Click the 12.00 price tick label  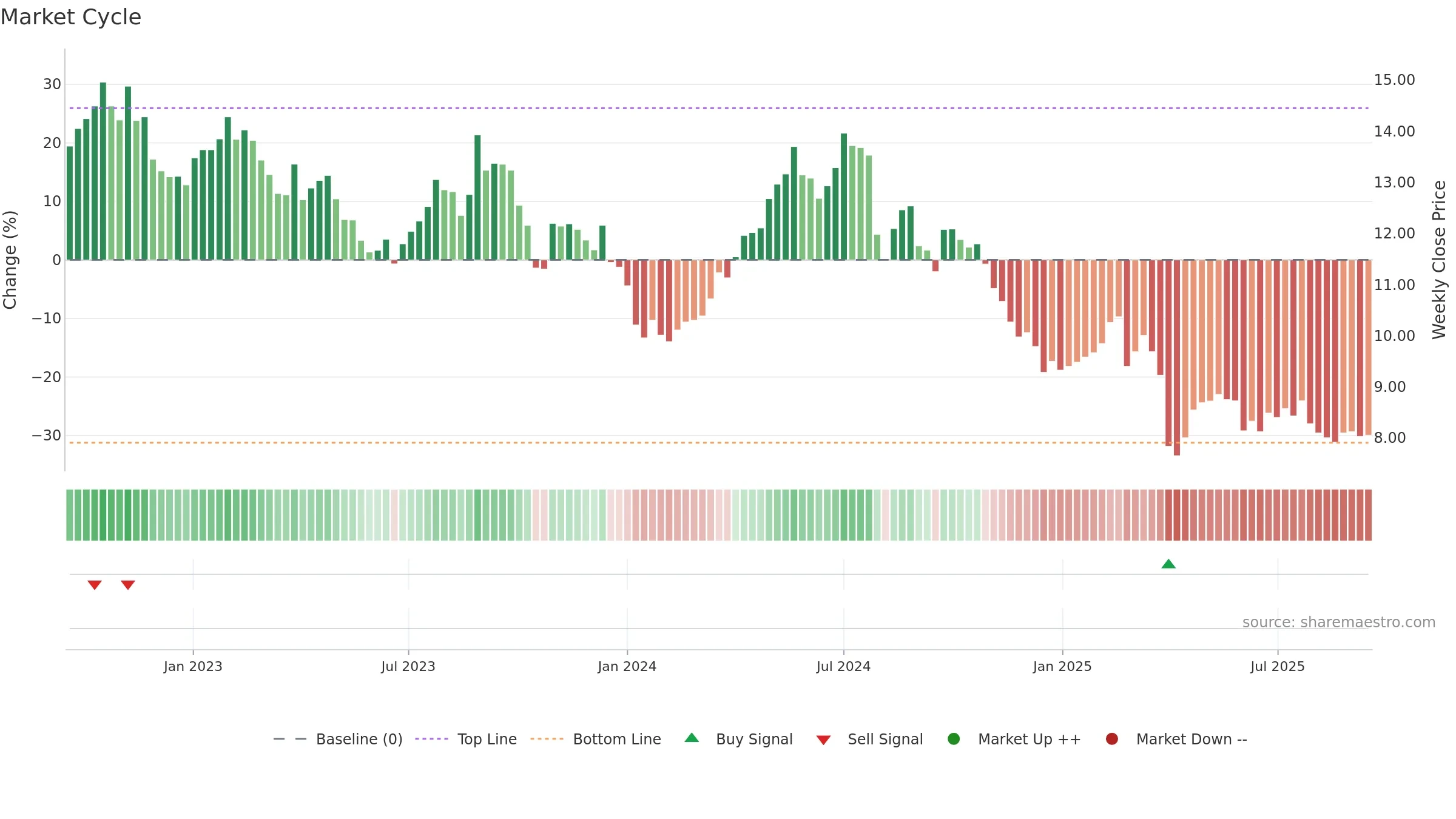pos(1394,233)
